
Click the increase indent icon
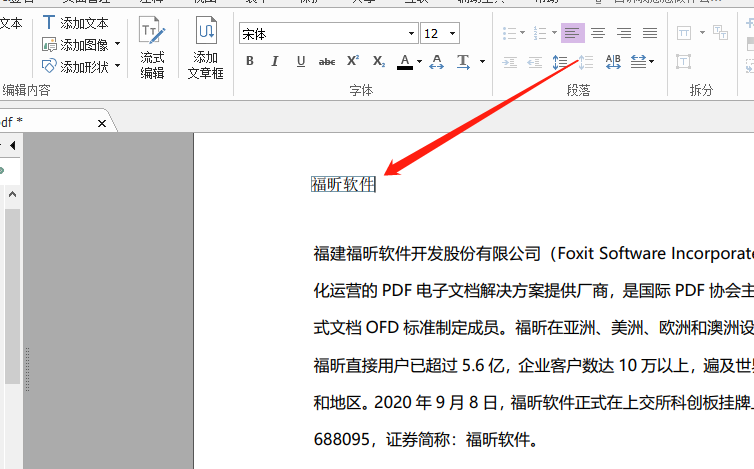tap(509, 62)
